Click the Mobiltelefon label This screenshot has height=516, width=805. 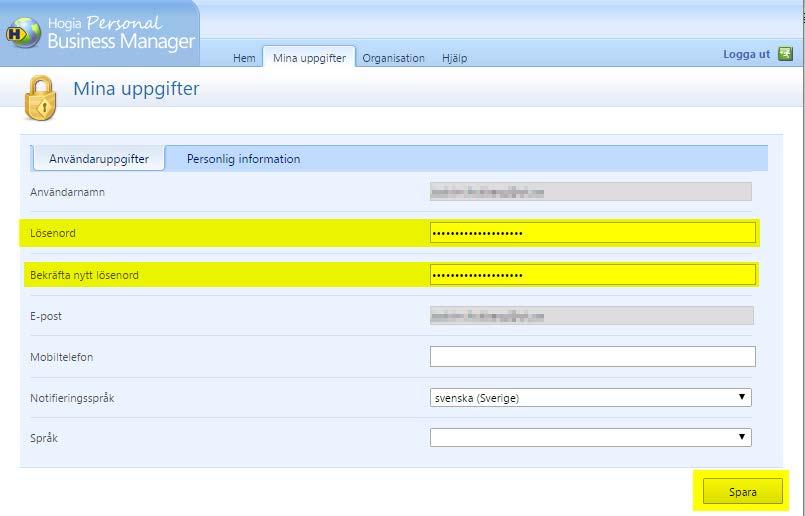(62, 357)
